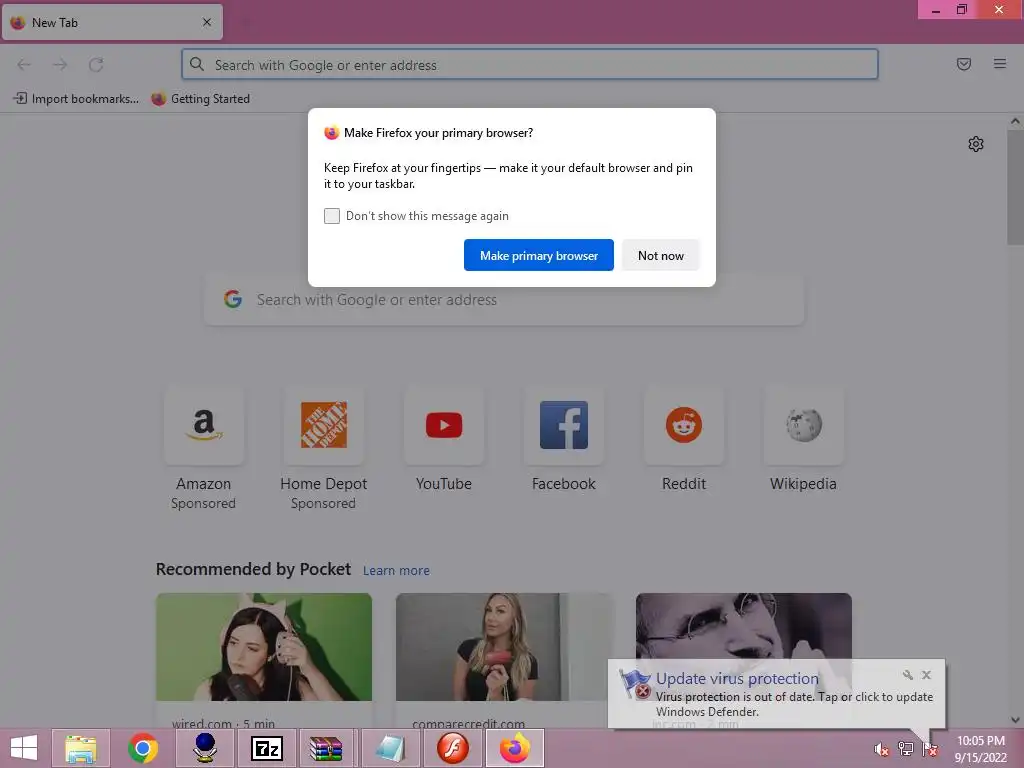
Task: Open the Facebook shortcut tile
Action: [564, 425]
